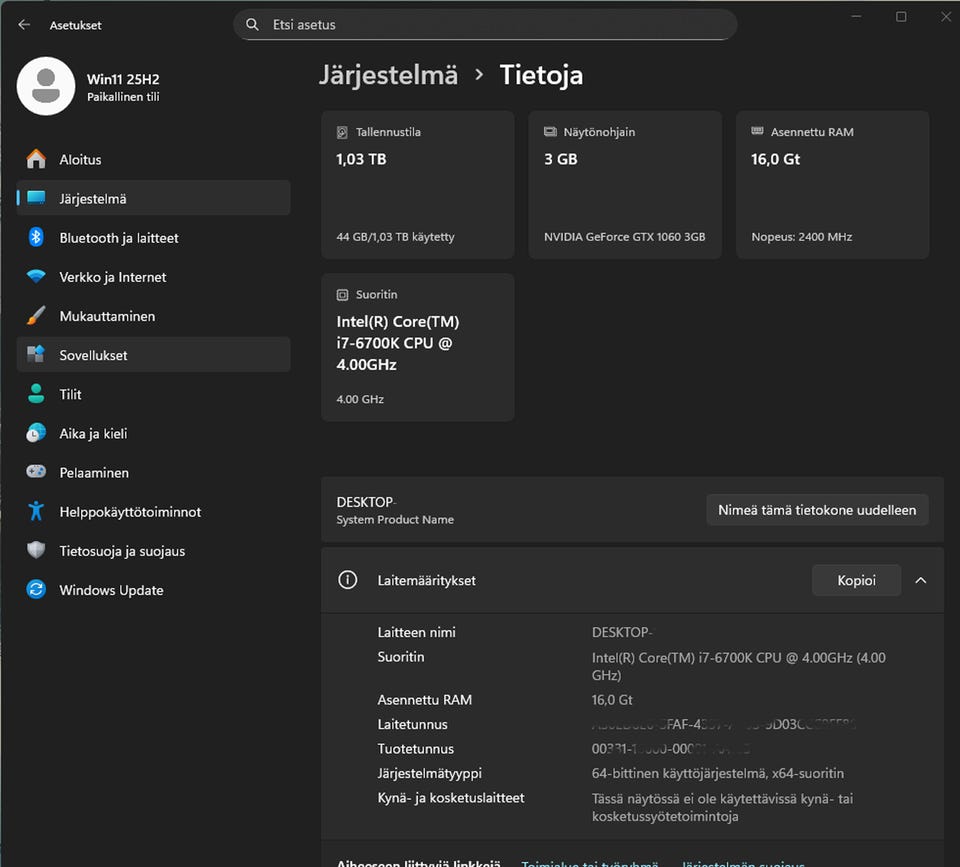This screenshot has height=867, width=960.
Task: Minimize the Asetukset window
Action: point(857,17)
